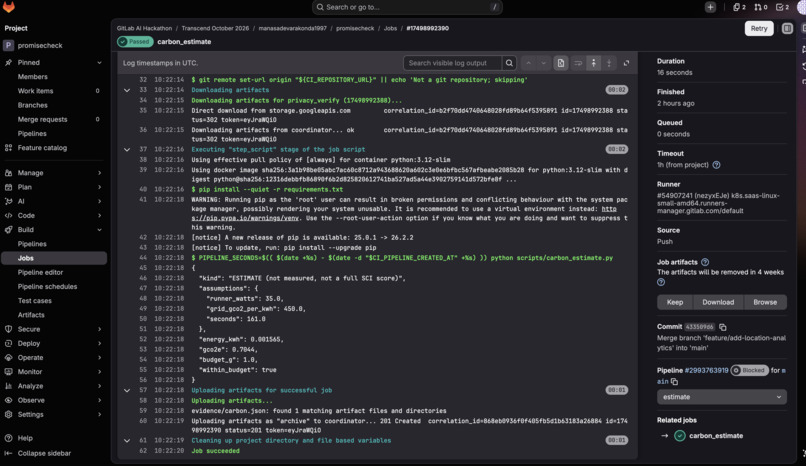Image resolution: width=806 pixels, height=466 pixels.
Task: Browse the job artifacts
Action: point(765,303)
